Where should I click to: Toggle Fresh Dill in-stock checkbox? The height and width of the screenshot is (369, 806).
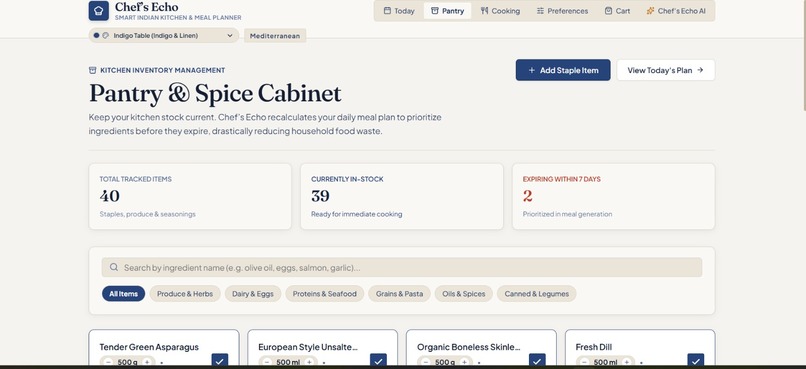(695, 361)
